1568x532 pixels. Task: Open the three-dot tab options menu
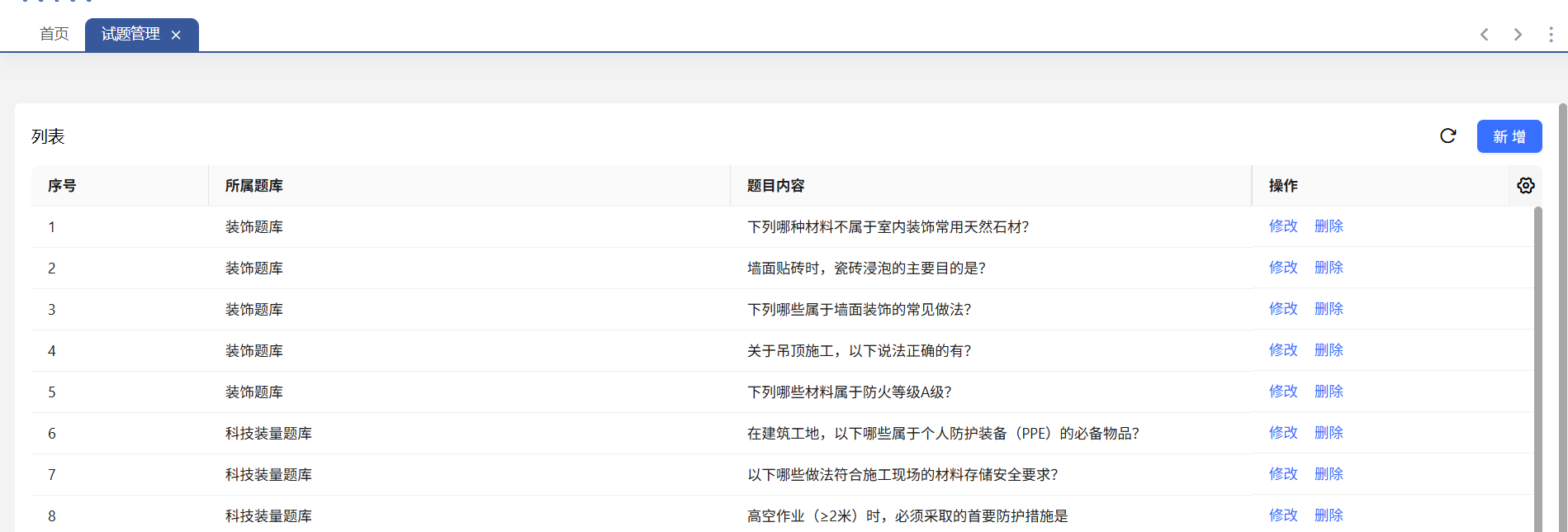coord(1550,35)
